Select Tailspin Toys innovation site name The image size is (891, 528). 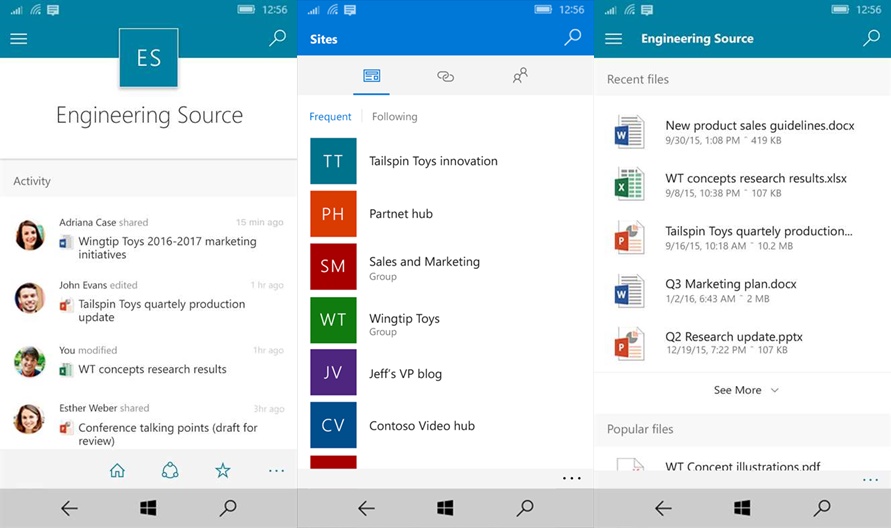(x=433, y=161)
